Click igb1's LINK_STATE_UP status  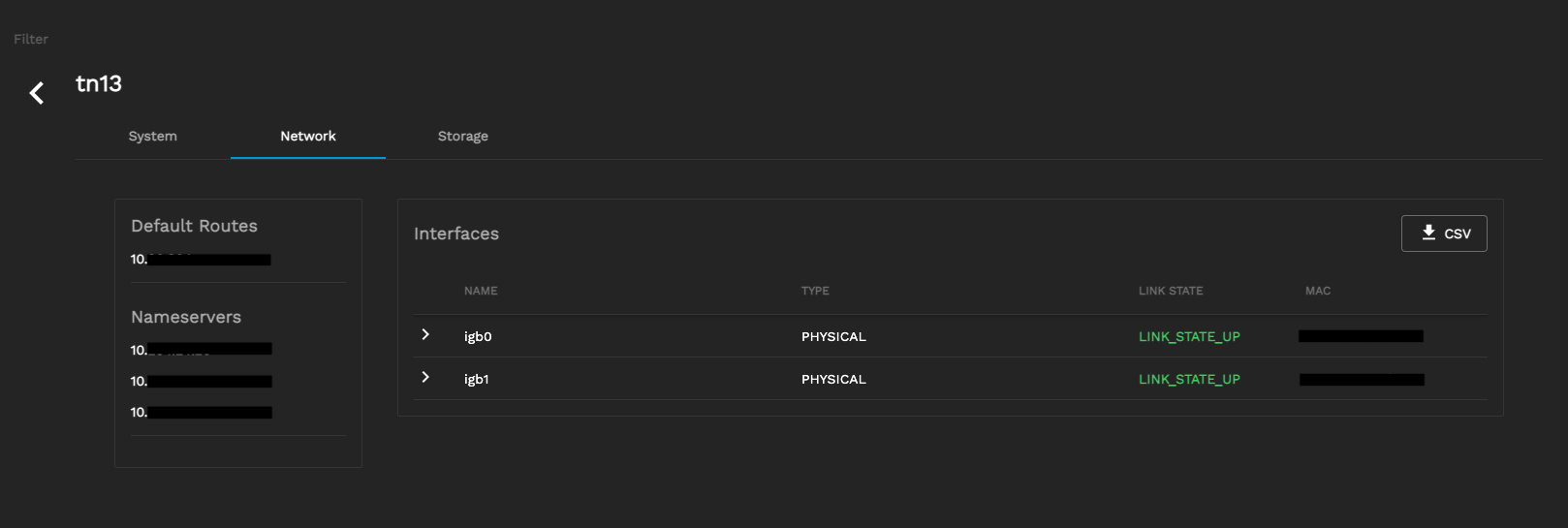(x=1189, y=380)
